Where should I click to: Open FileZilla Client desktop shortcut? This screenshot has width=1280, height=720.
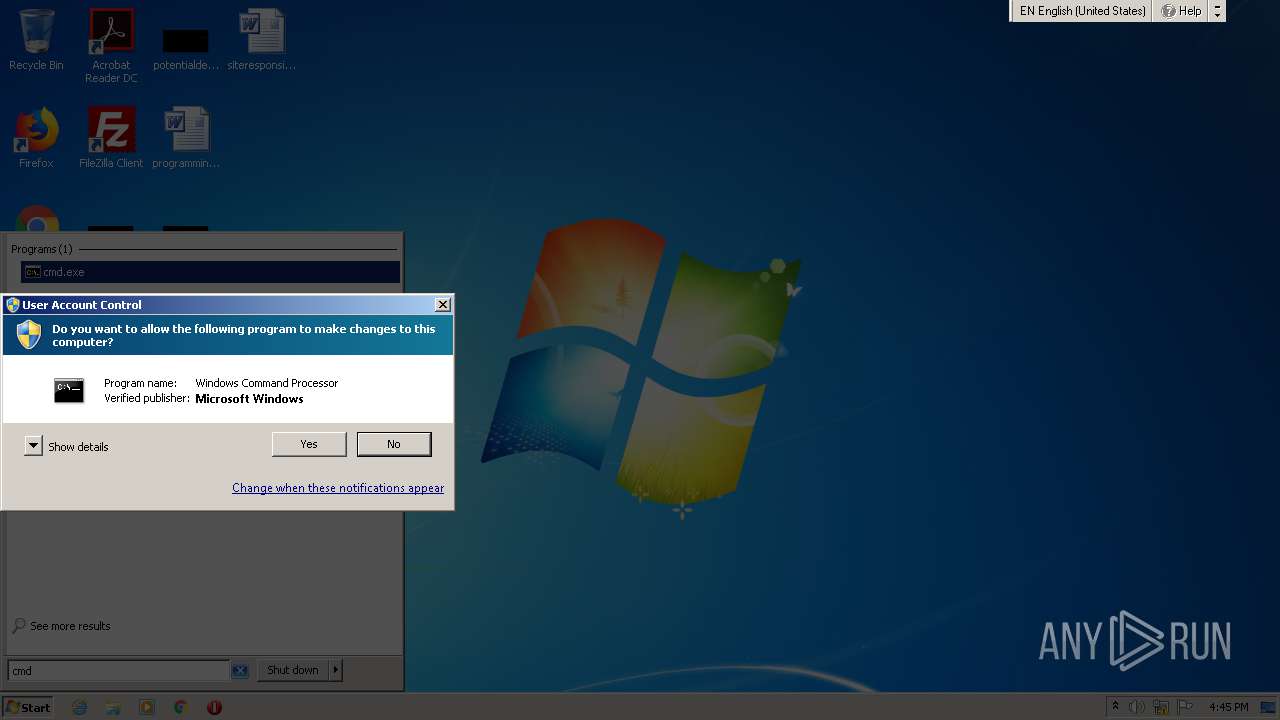(x=111, y=138)
